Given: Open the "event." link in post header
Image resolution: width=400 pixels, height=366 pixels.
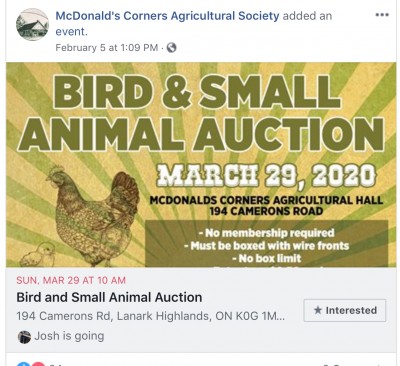Looking at the screenshot, I should (x=71, y=32).
